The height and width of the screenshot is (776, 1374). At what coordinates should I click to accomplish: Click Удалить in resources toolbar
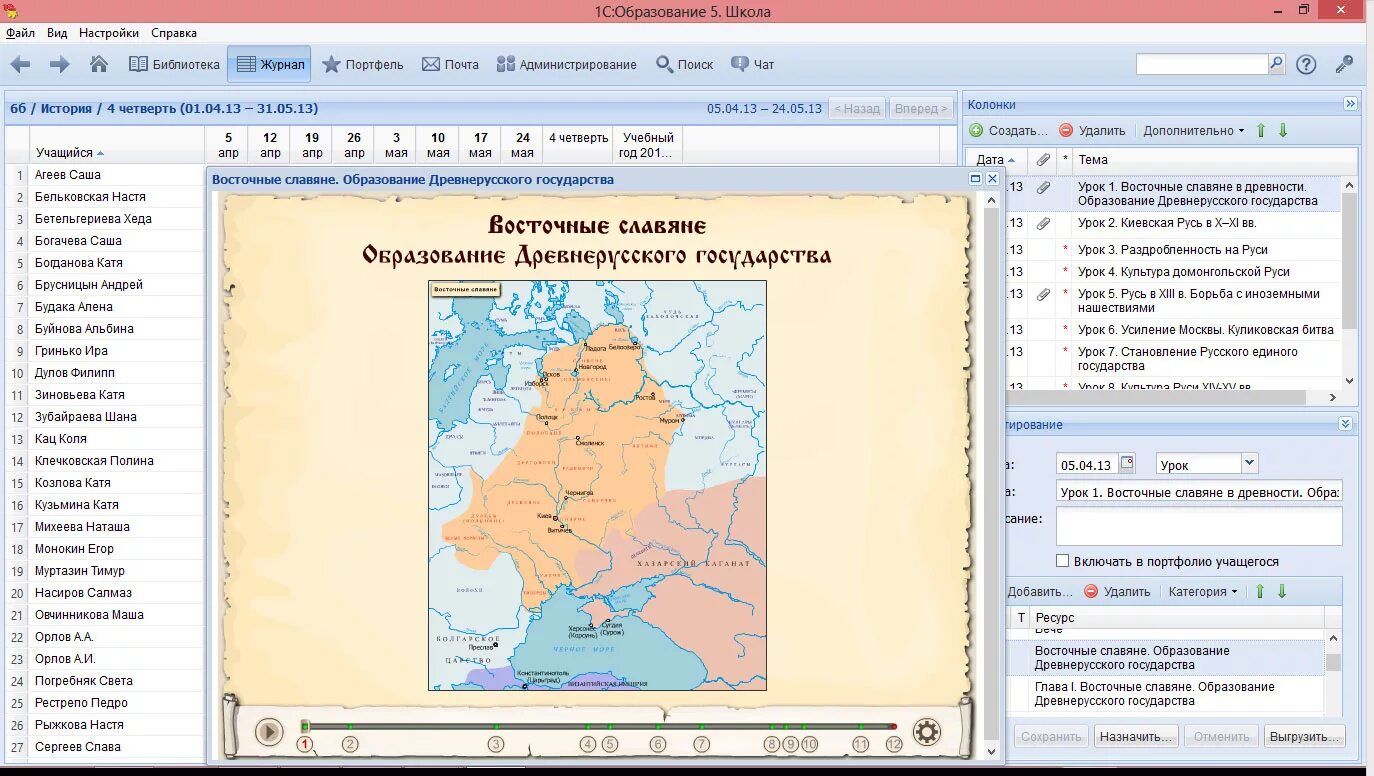click(1117, 591)
